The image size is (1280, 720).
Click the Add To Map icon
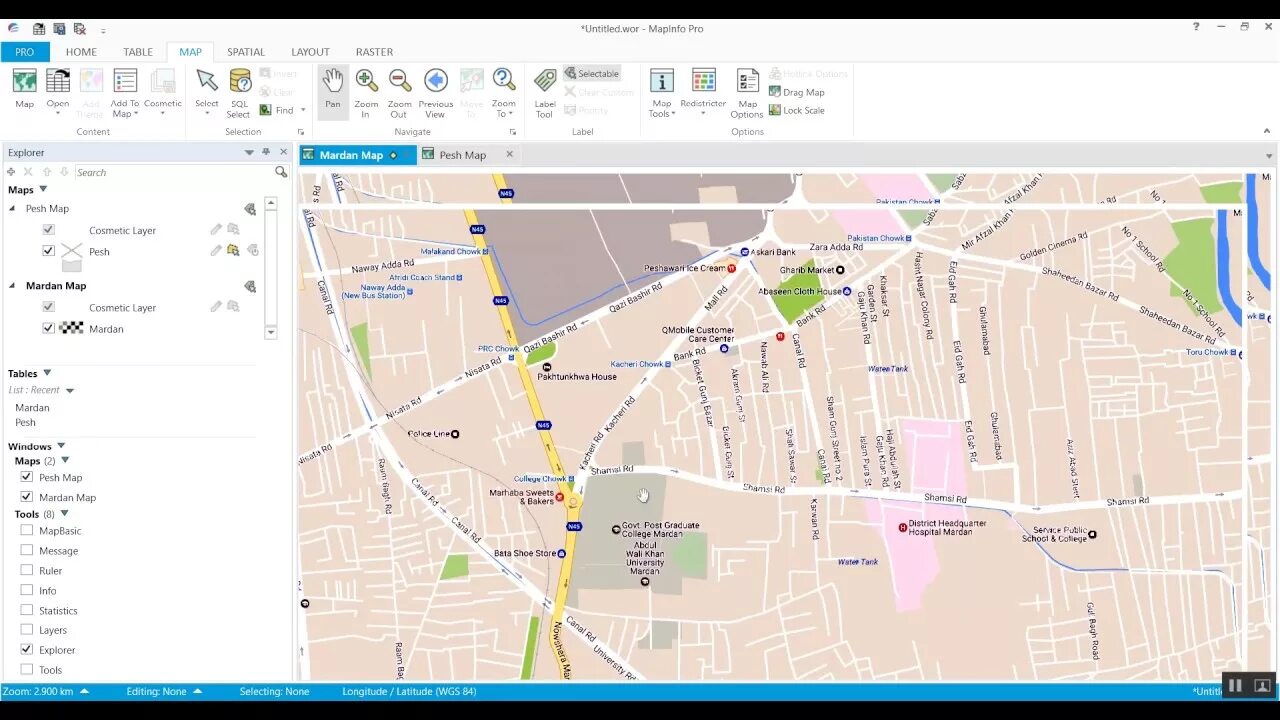point(125,82)
